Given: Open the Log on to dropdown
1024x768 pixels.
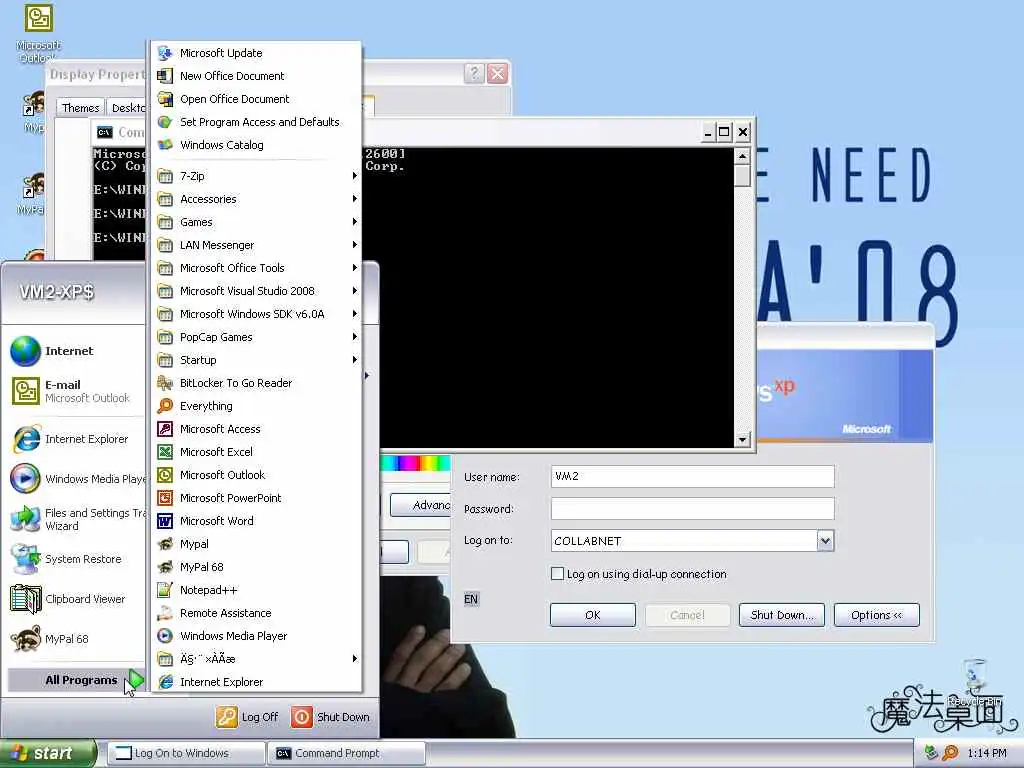Looking at the screenshot, I should pyautogui.click(x=825, y=541).
